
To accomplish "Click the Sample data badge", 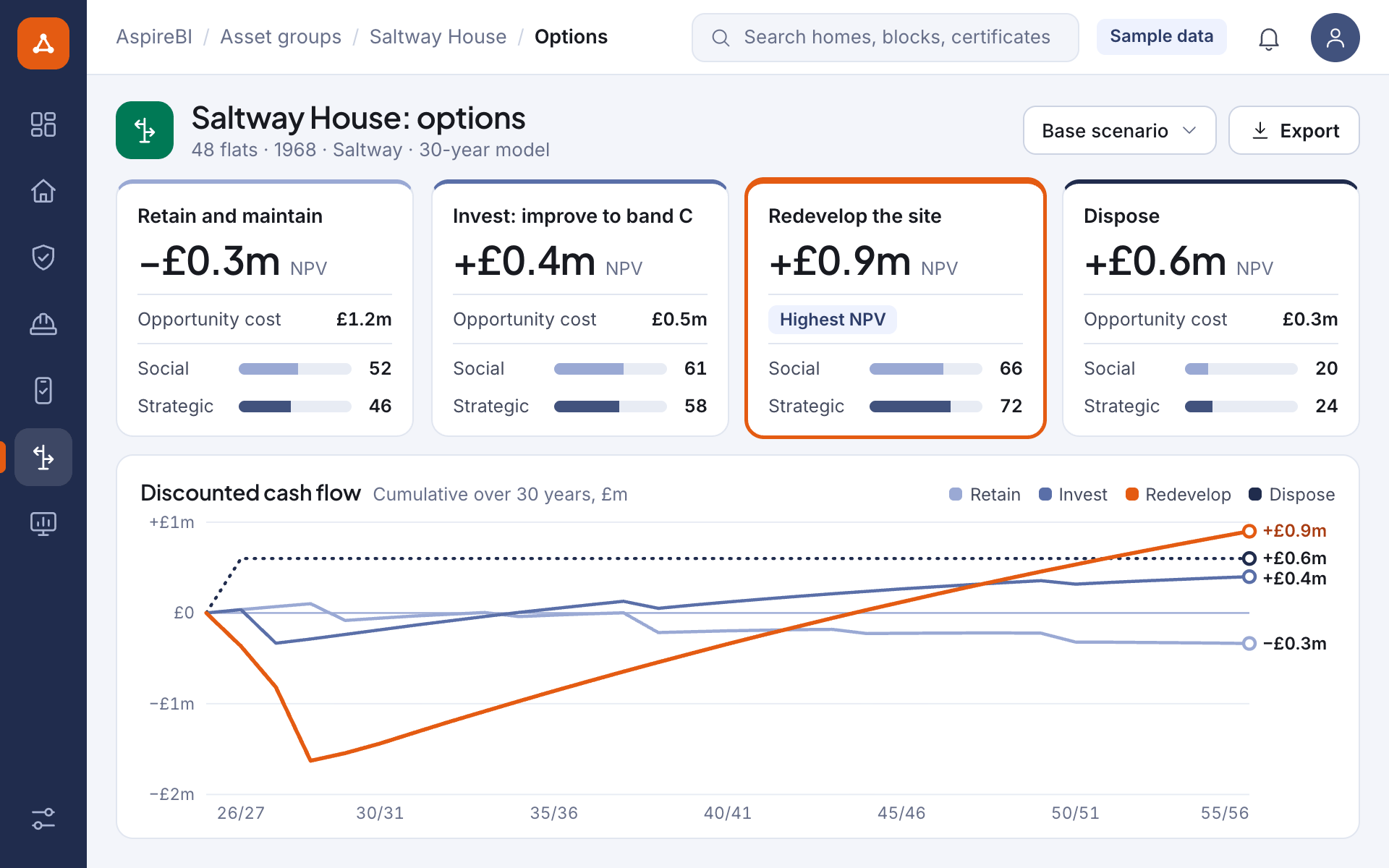I will pos(1161,36).
